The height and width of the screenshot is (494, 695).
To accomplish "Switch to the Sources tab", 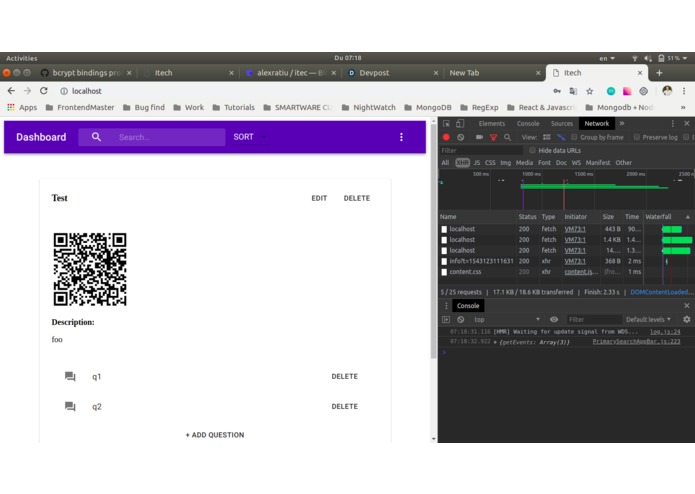I will pyautogui.click(x=562, y=124).
